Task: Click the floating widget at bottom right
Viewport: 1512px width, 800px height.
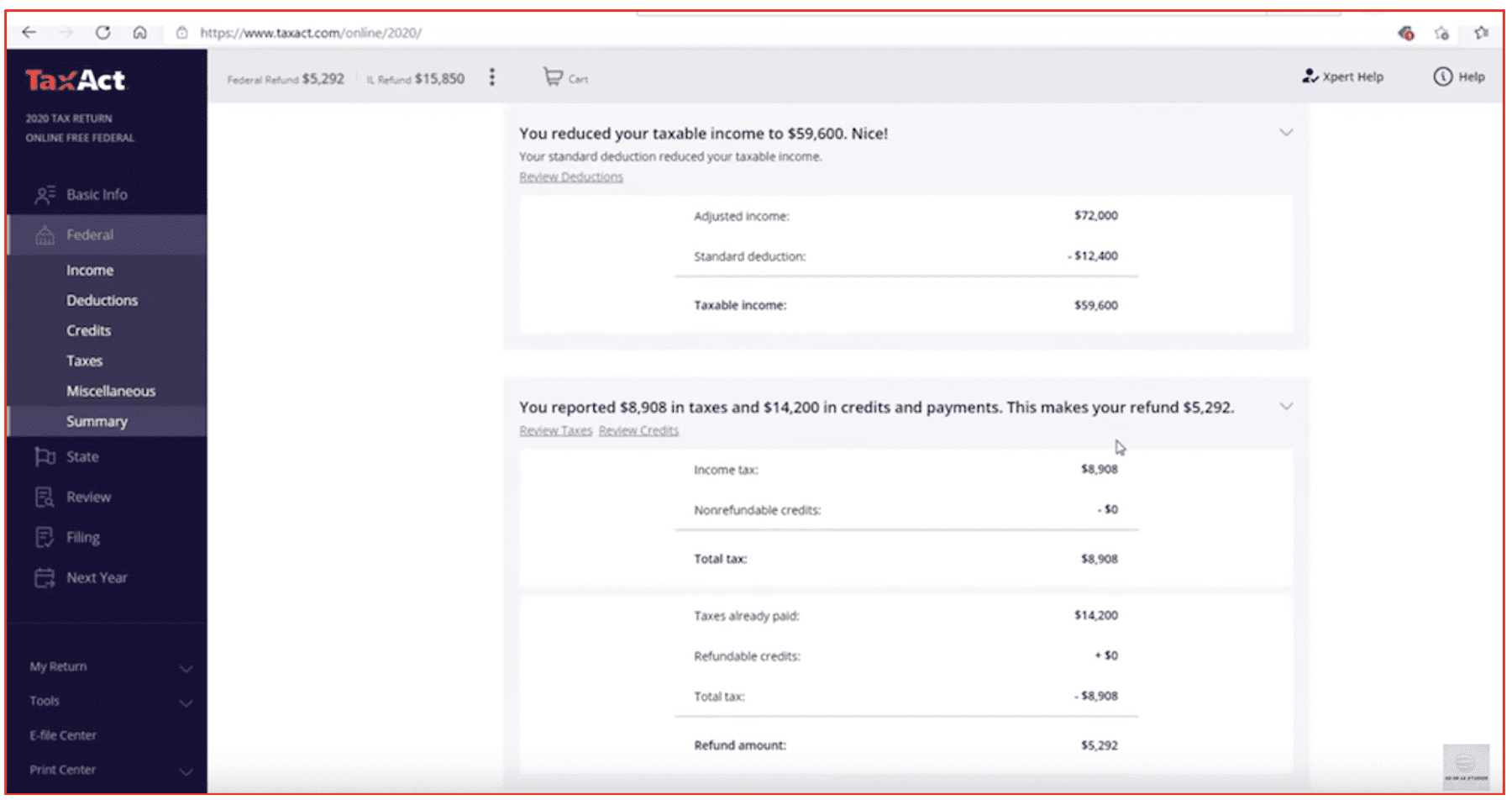Action: pyautogui.click(x=1466, y=766)
